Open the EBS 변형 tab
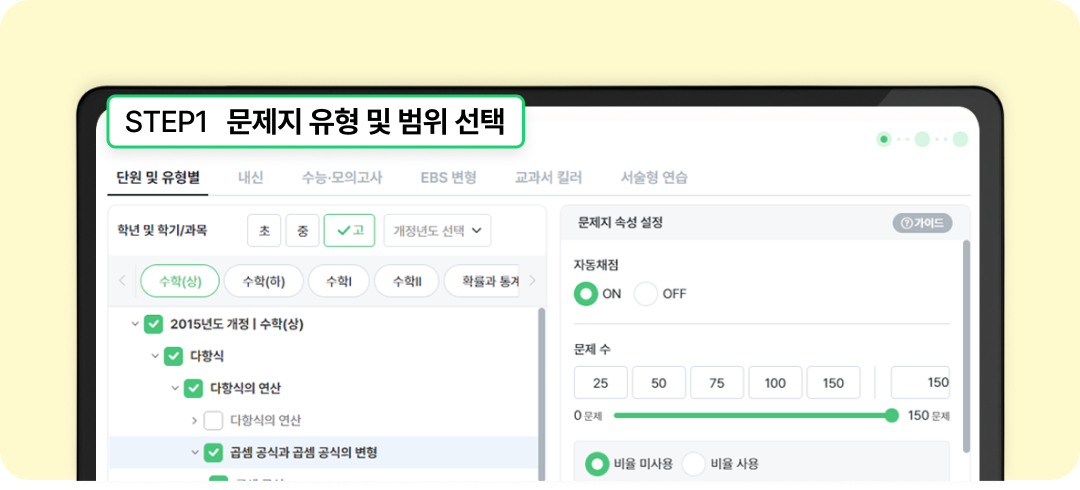The image size is (1080, 490). tap(448, 178)
